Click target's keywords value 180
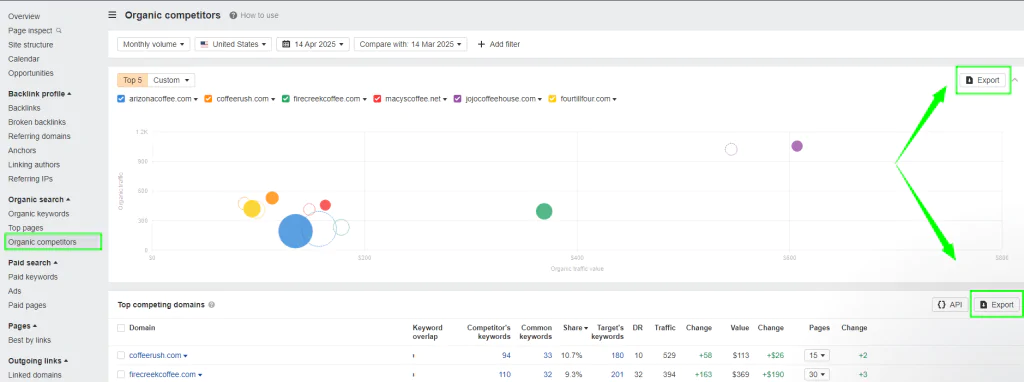The height and width of the screenshot is (382, 1024). 617,355
